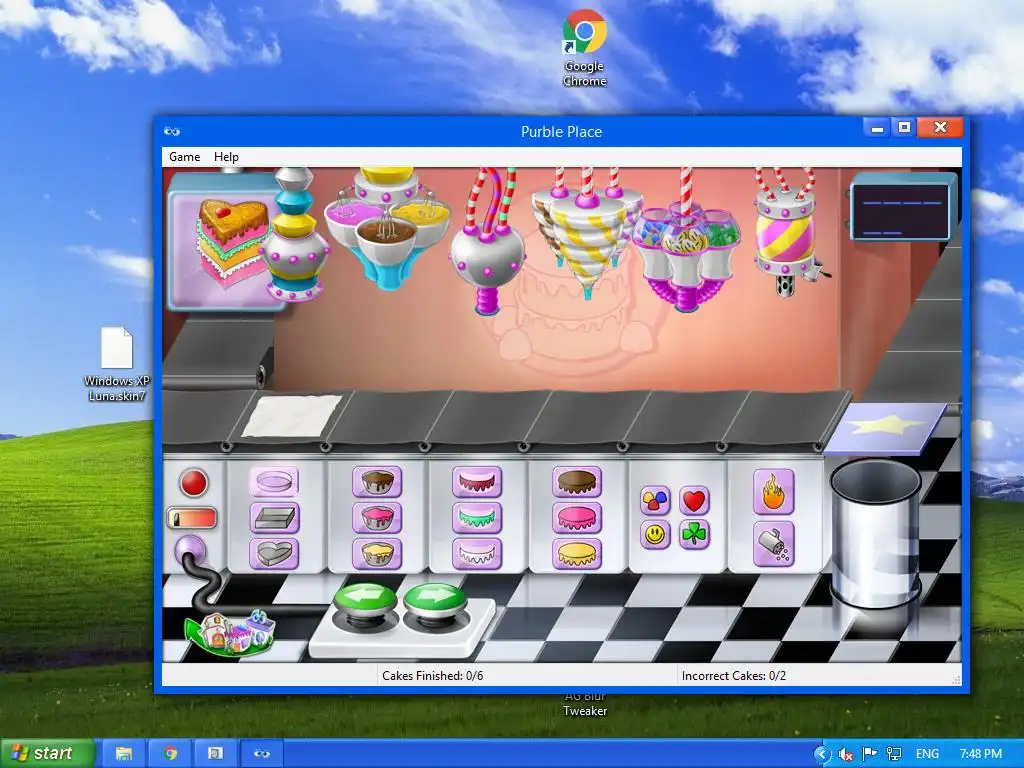This screenshot has width=1024, height=768.
Task: Click the Purble Place title bar eyes icon
Action: click(172, 131)
